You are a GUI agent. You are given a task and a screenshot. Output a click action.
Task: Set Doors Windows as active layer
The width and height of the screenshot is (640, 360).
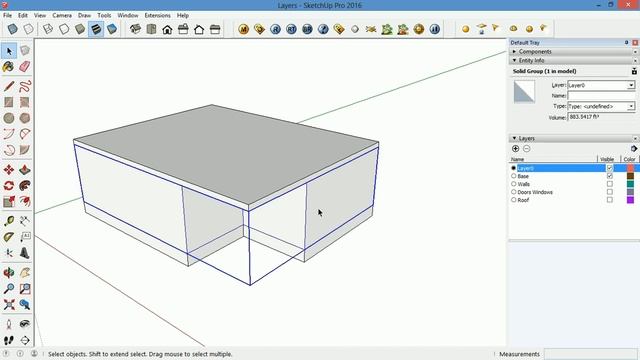[513, 192]
